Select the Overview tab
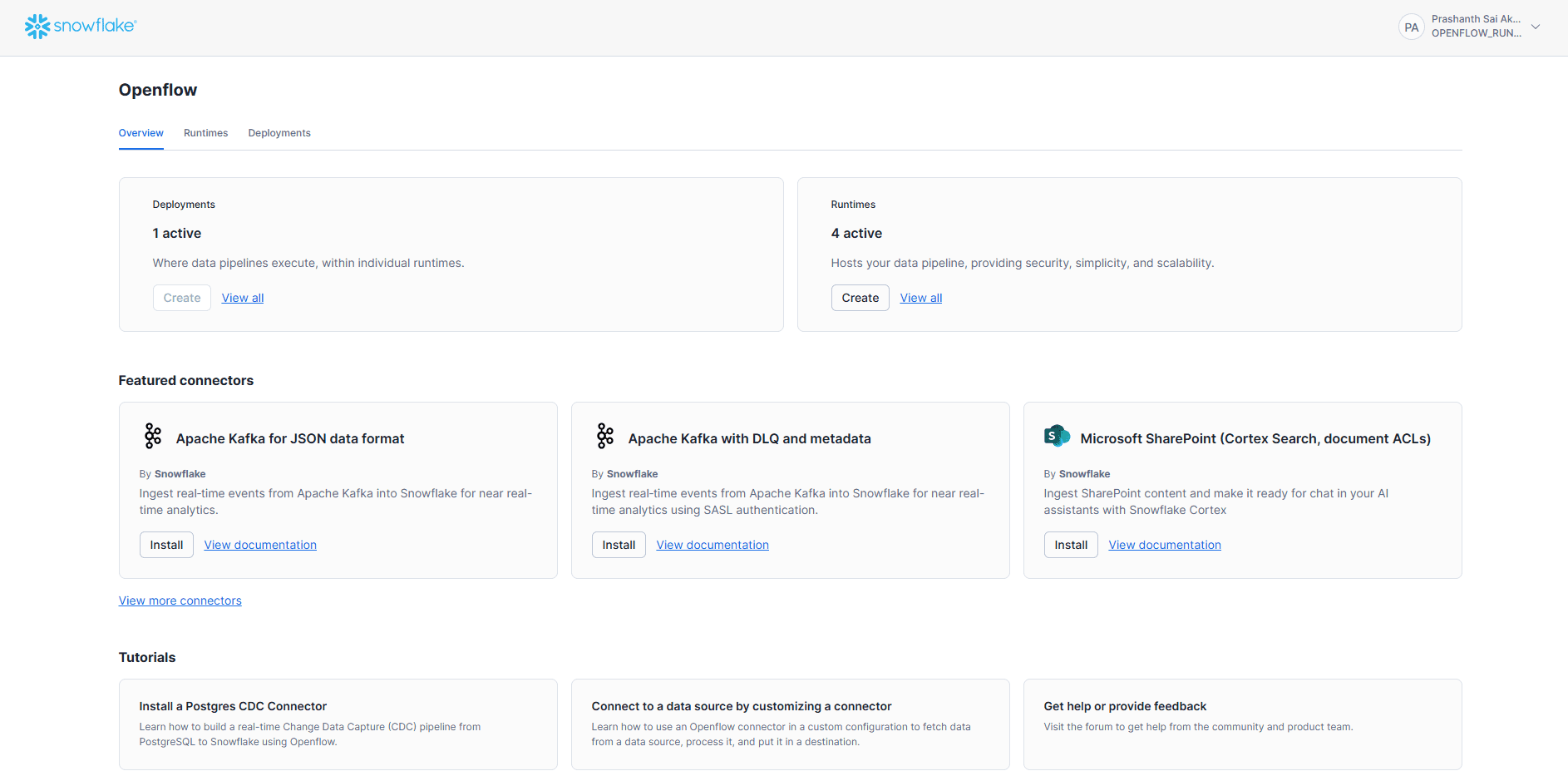 [141, 133]
